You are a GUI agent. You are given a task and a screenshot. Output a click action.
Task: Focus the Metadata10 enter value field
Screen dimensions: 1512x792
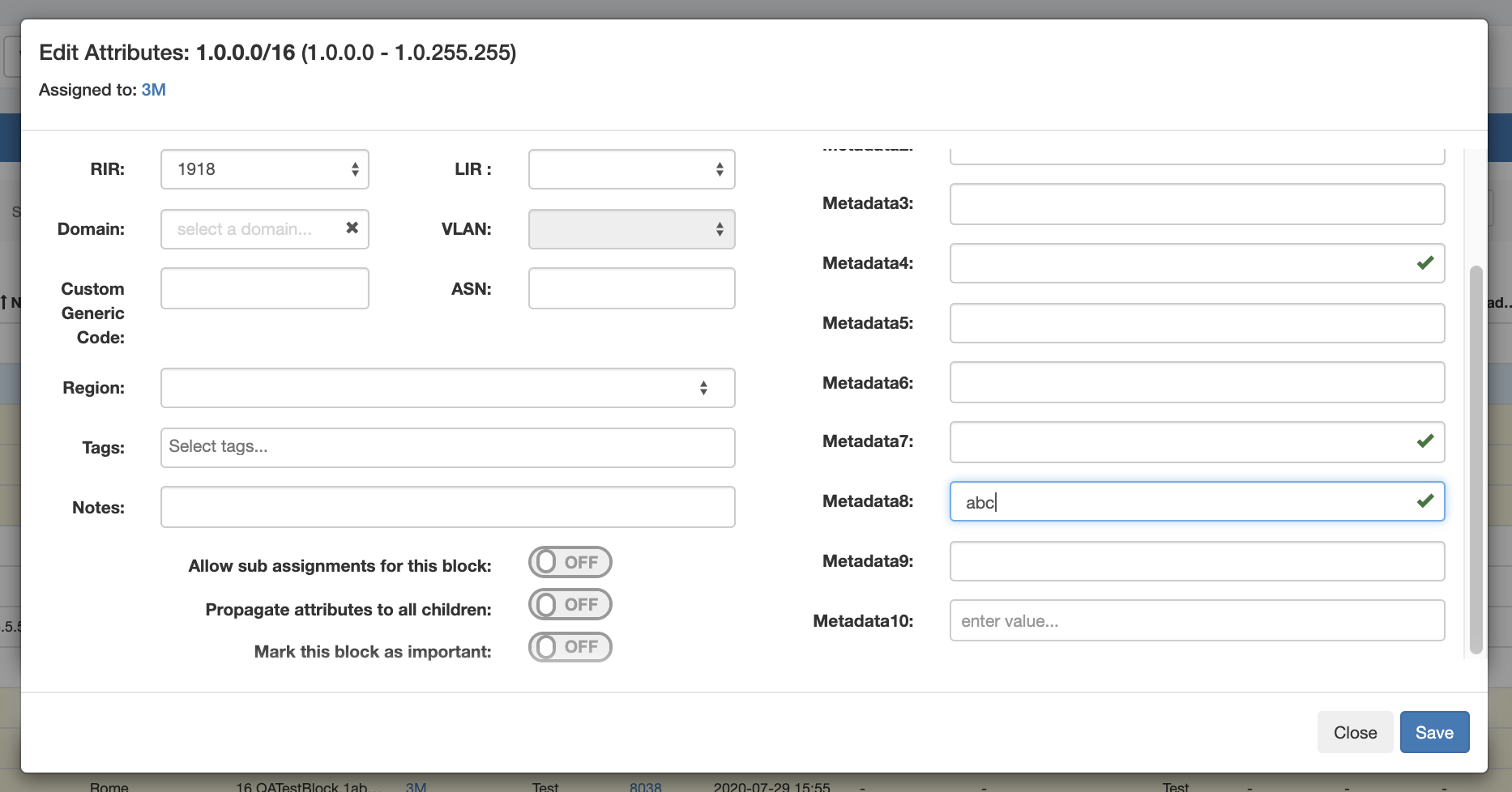(x=1196, y=621)
